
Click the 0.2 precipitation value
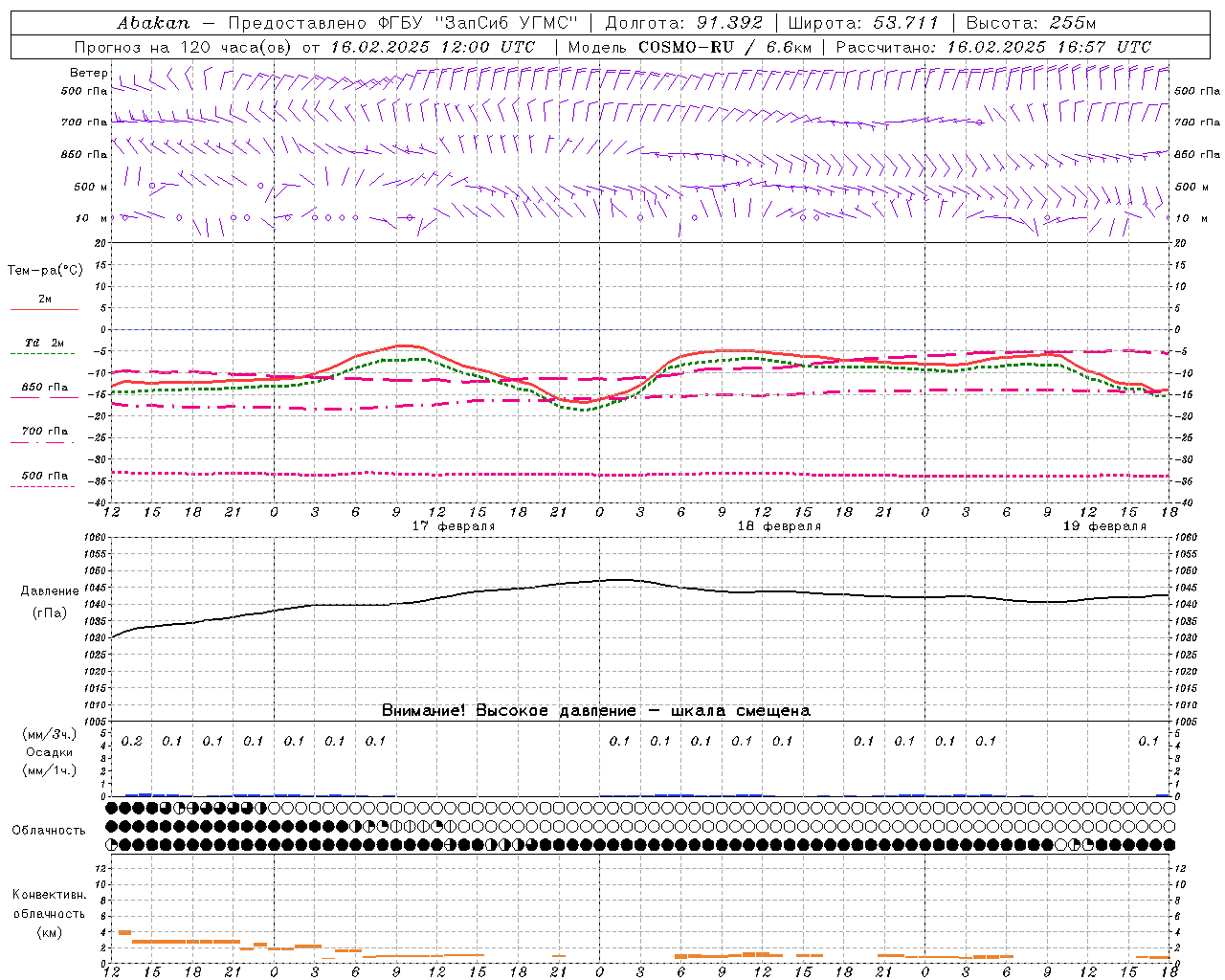pyautogui.click(x=132, y=741)
